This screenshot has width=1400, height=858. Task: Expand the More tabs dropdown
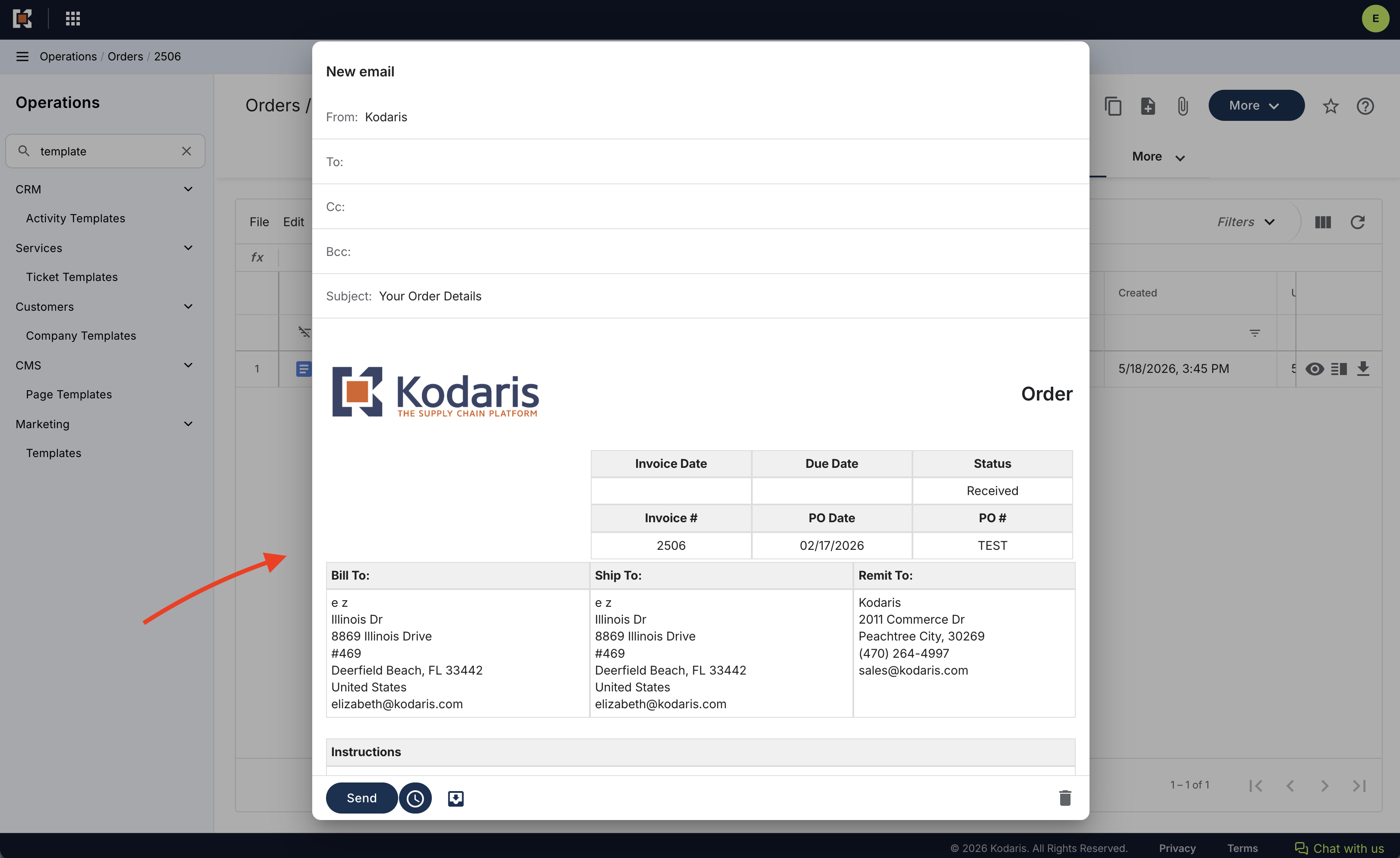[1158, 157]
